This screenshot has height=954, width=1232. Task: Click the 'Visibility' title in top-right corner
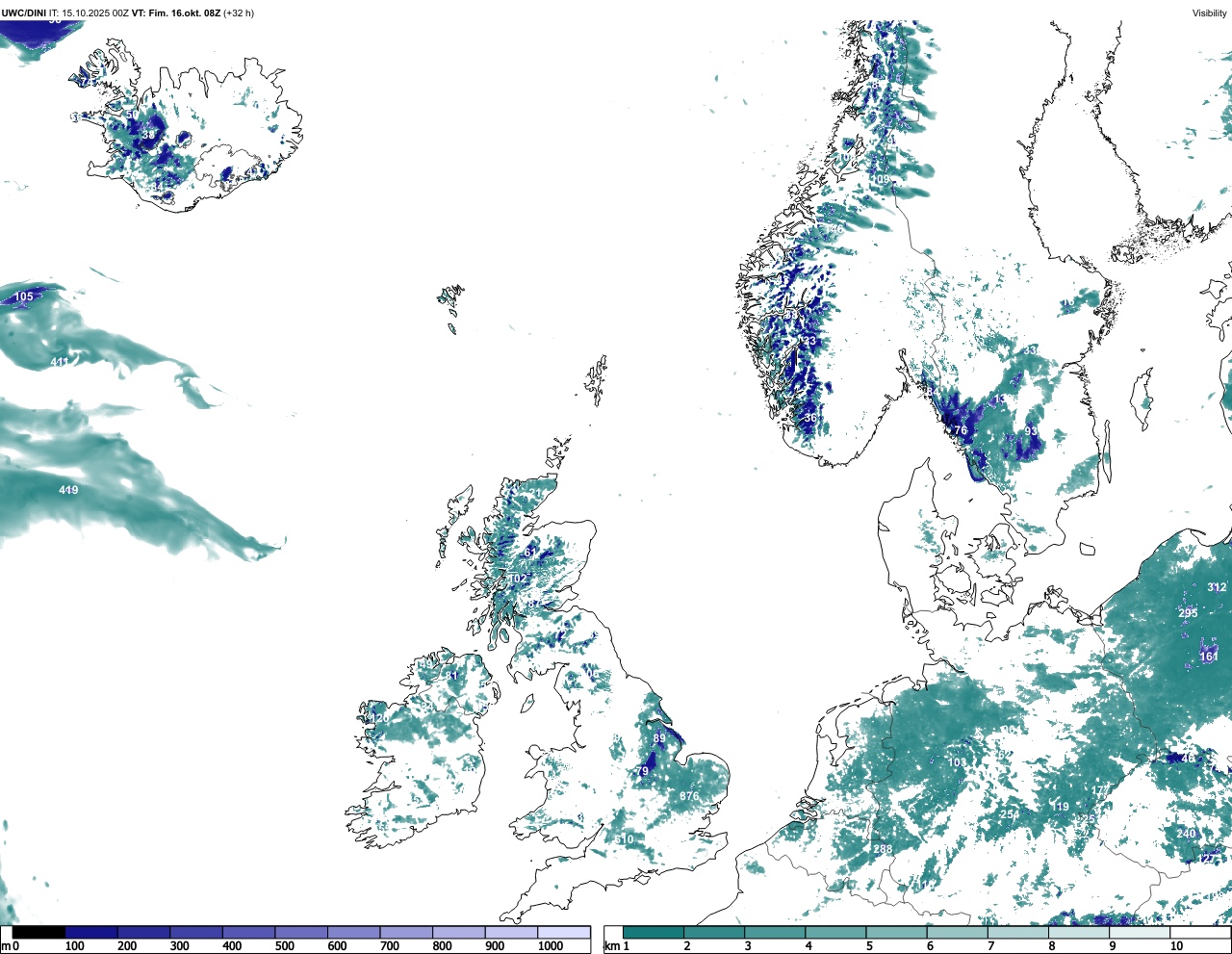[1209, 13]
